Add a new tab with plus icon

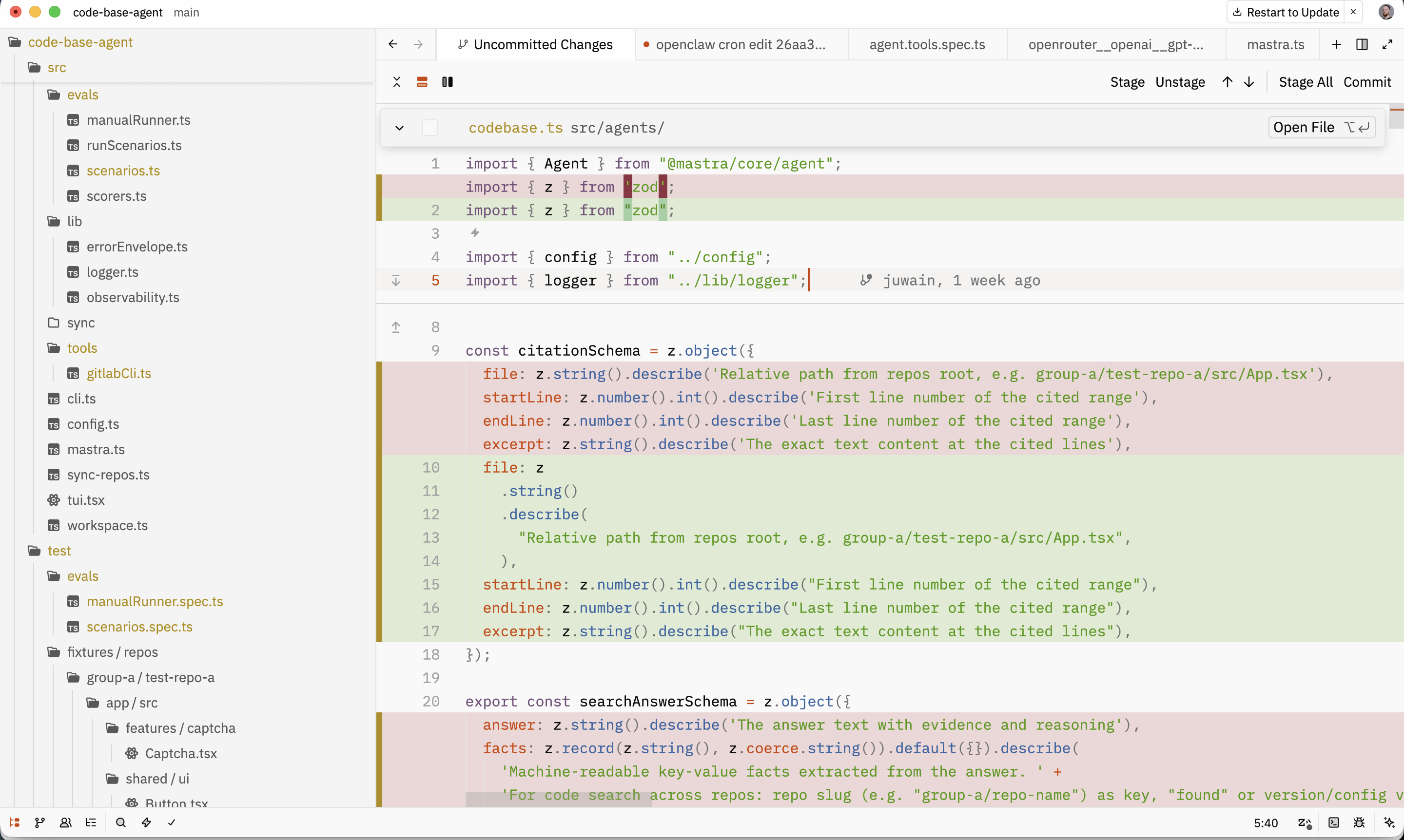[1337, 44]
